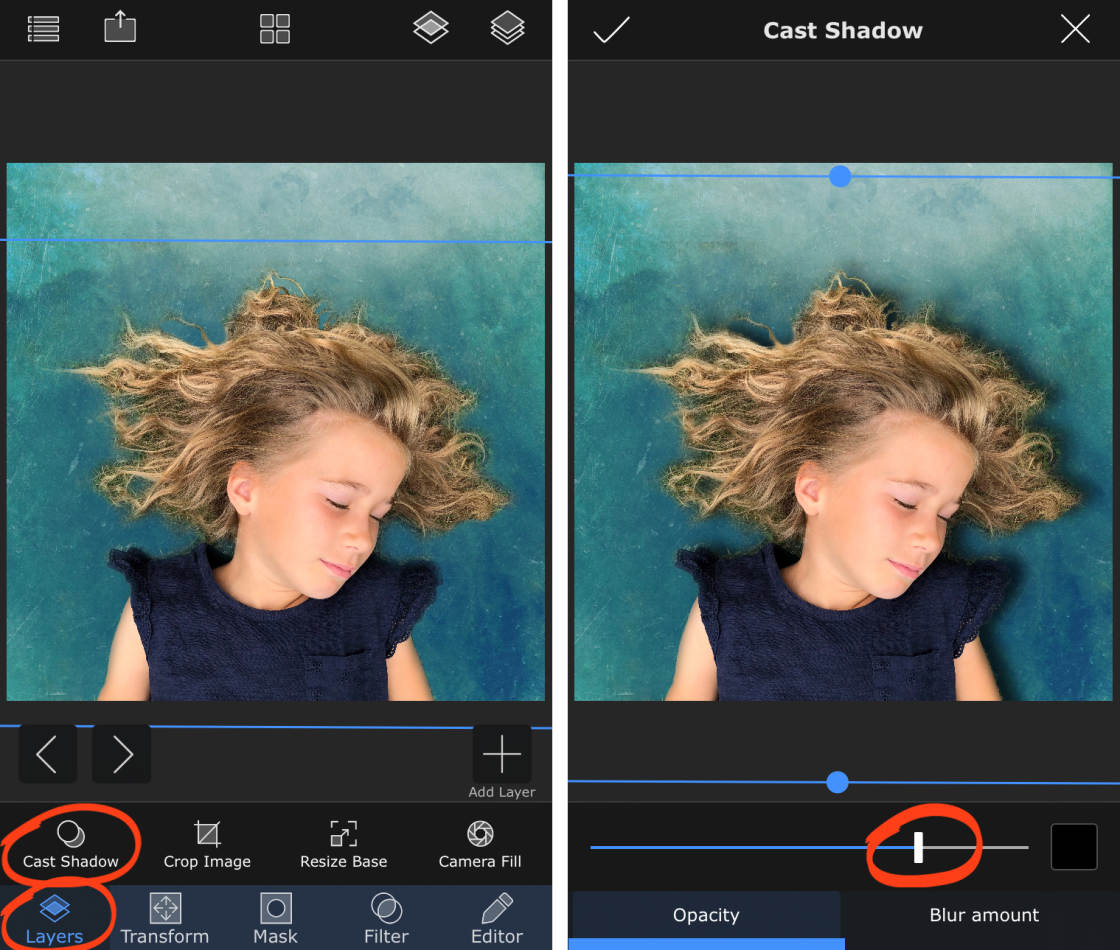Image resolution: width=1120 pixels, height=950 pixels.
Task: Open the Mask tab
Action: pos(275,919)
